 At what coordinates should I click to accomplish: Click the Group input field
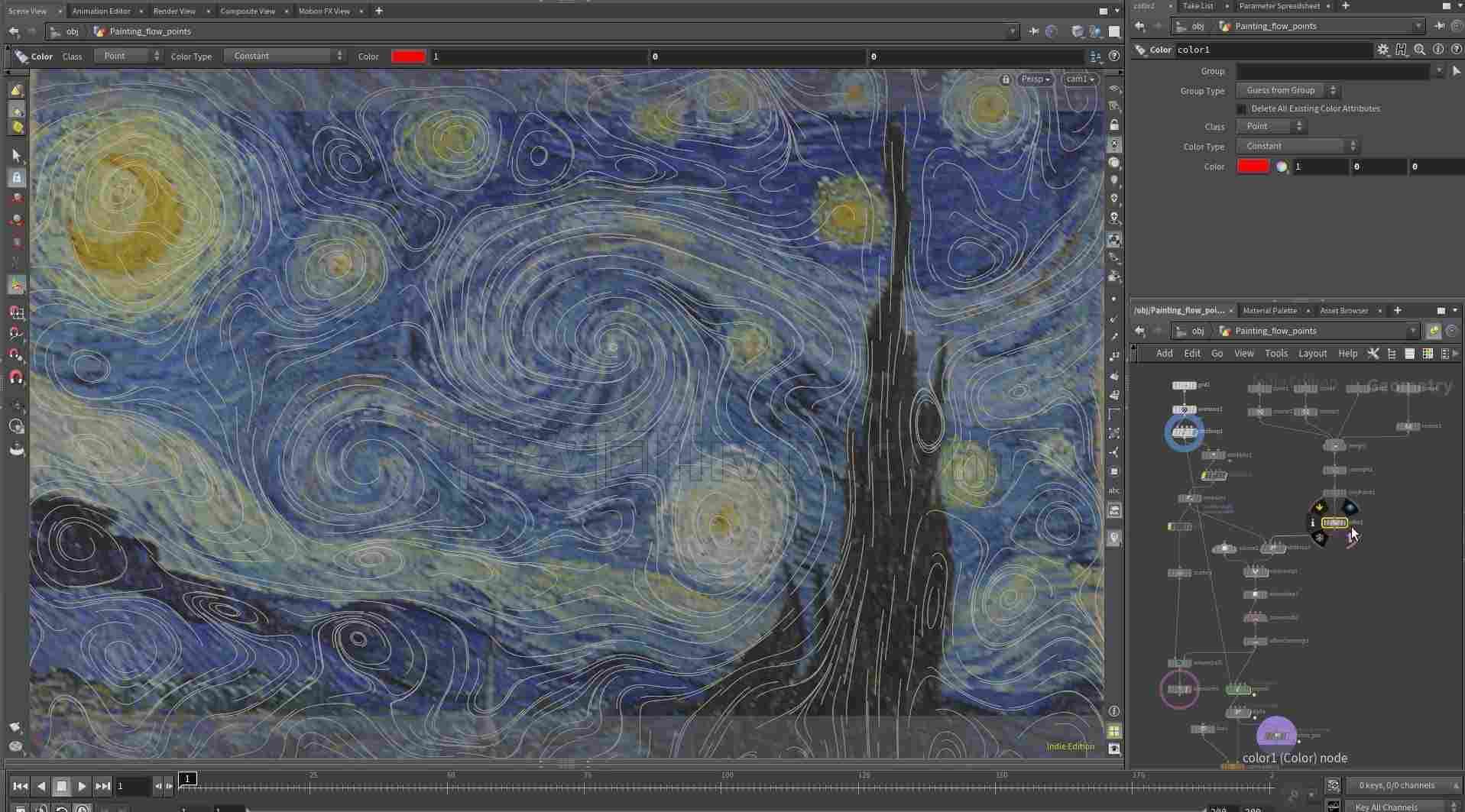1334,71
